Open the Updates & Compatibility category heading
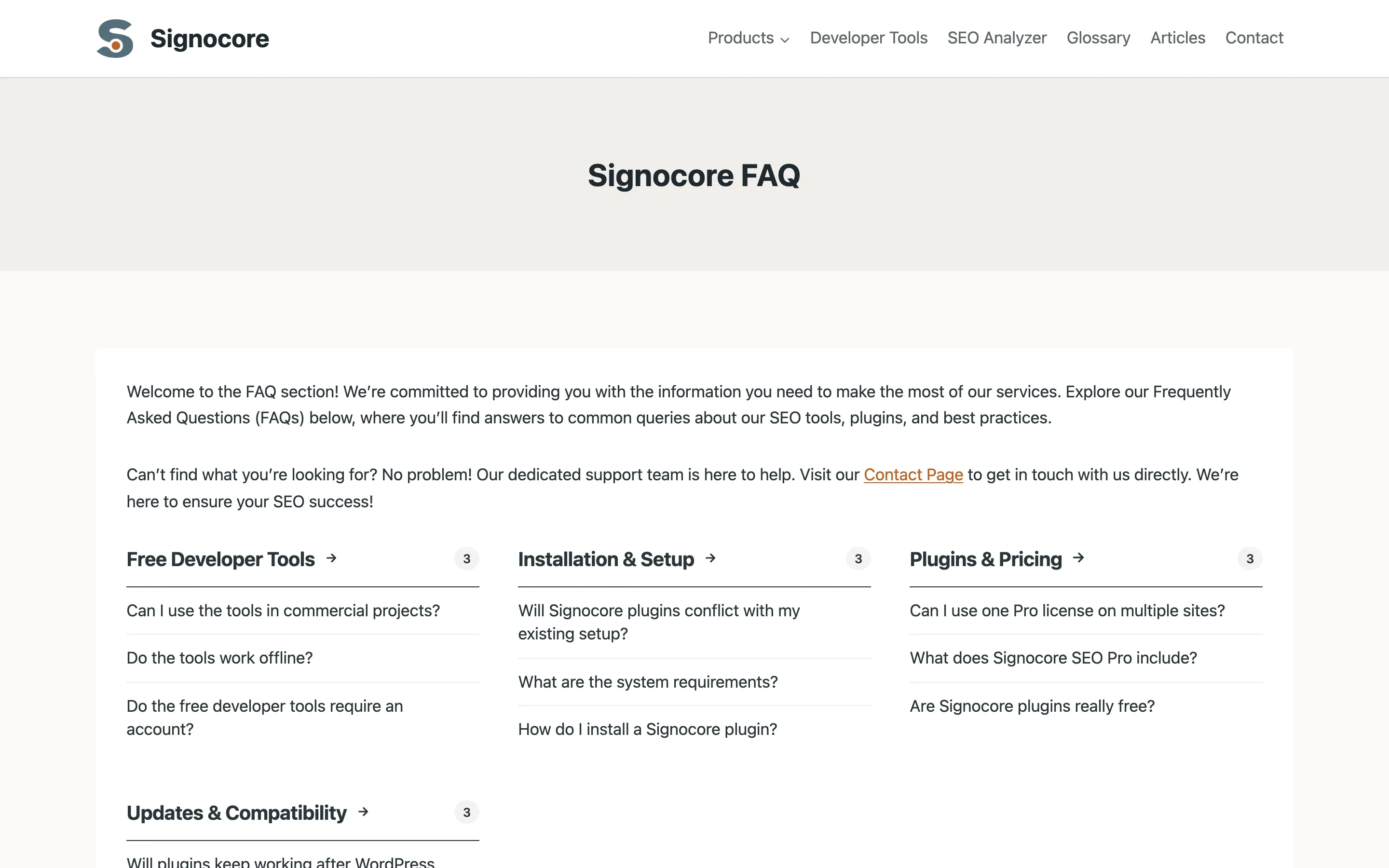 point(236,813)
